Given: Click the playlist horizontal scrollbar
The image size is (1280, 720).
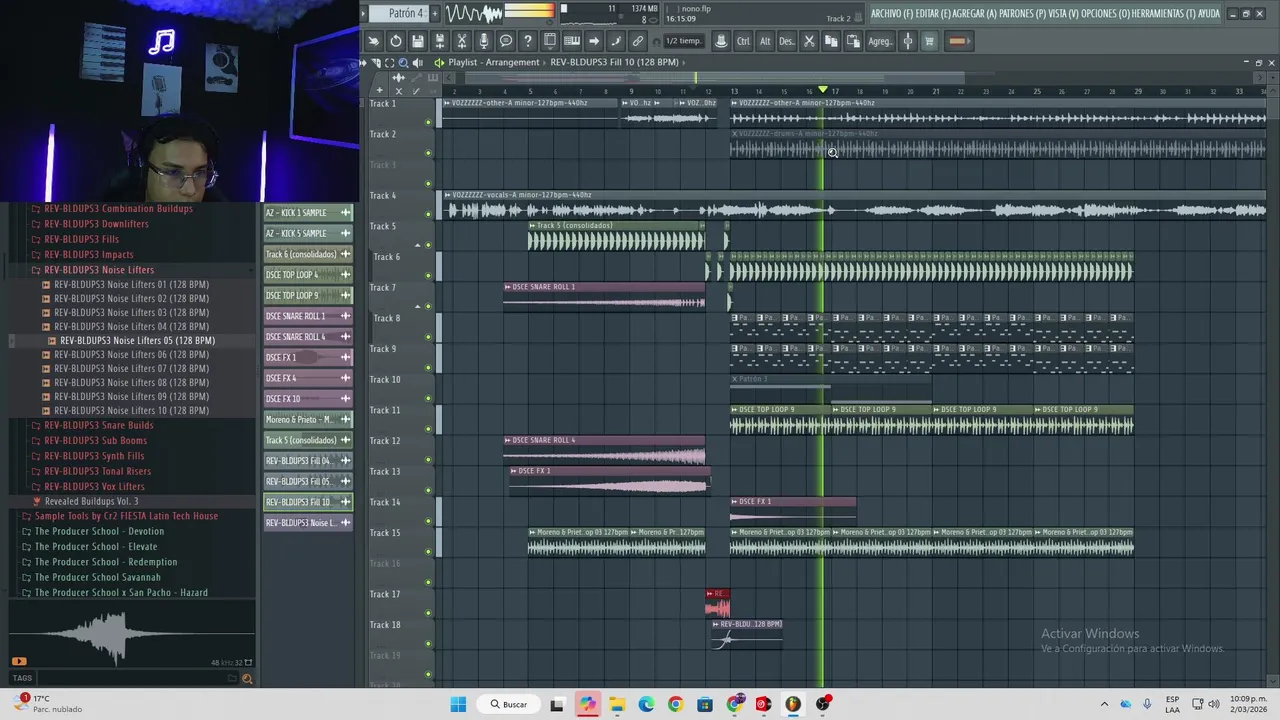Looking at the screenshot, I should click(715, 78).
